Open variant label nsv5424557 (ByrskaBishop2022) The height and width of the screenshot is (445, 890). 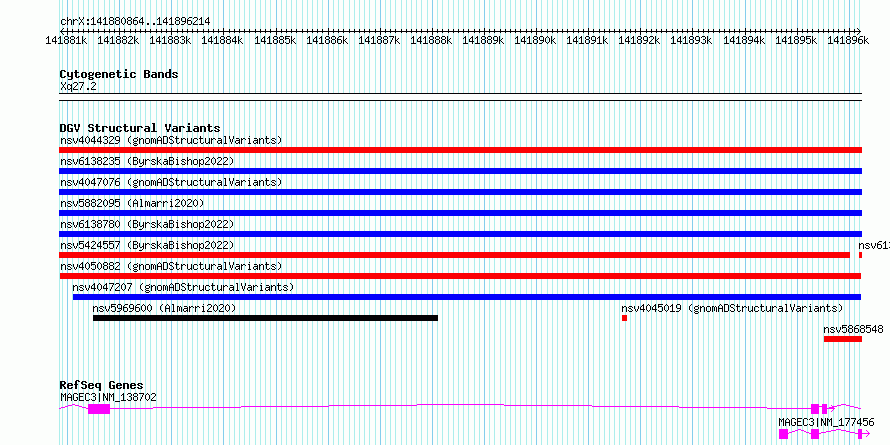tap(147, 245)
